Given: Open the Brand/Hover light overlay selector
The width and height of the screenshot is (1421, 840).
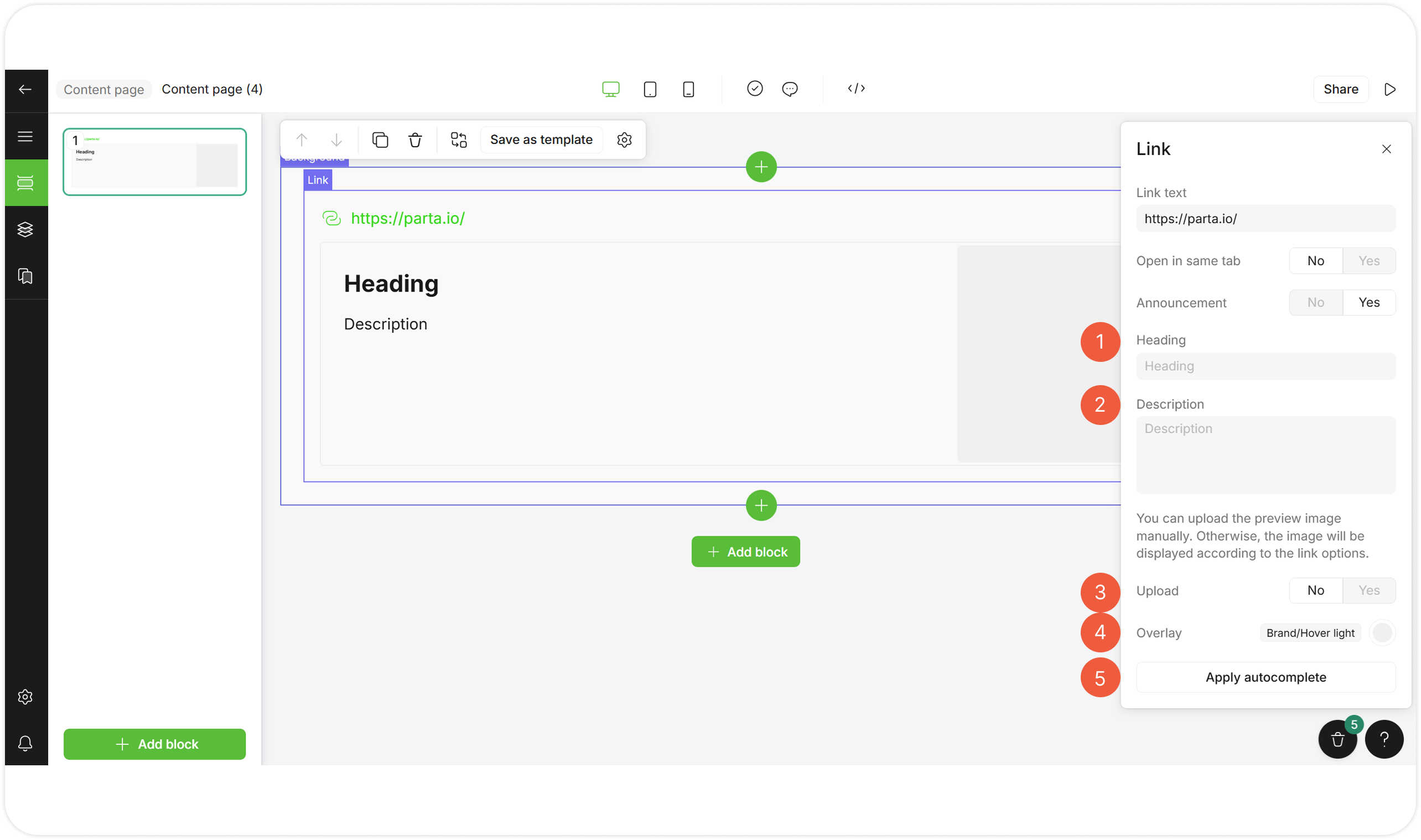Looking at the screenshot, I should pos(1310,633).
